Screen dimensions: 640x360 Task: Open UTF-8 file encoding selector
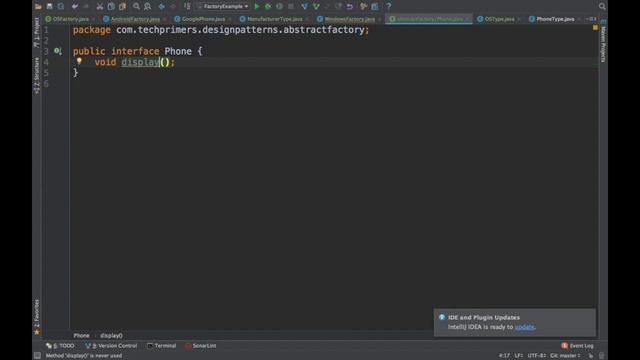pos(537,356)
